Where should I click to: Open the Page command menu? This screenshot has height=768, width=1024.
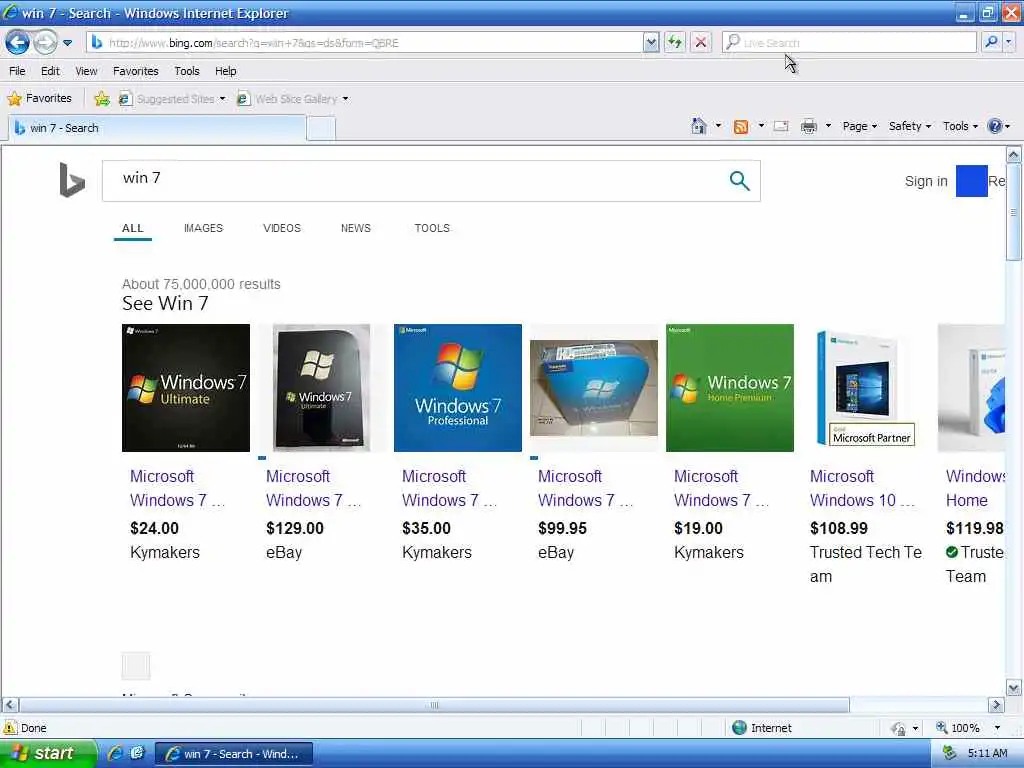point(859,126)
